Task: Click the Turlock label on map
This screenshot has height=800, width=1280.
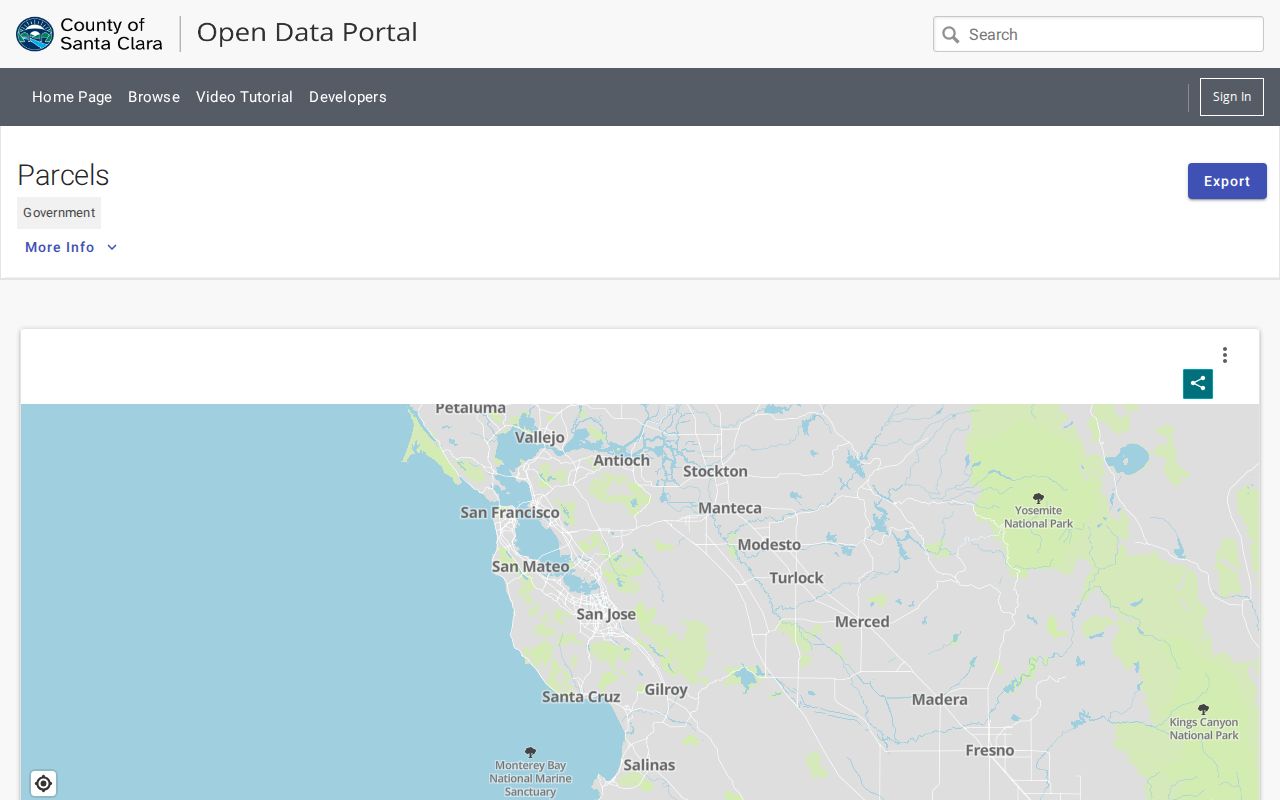Action: click(796, 578)
